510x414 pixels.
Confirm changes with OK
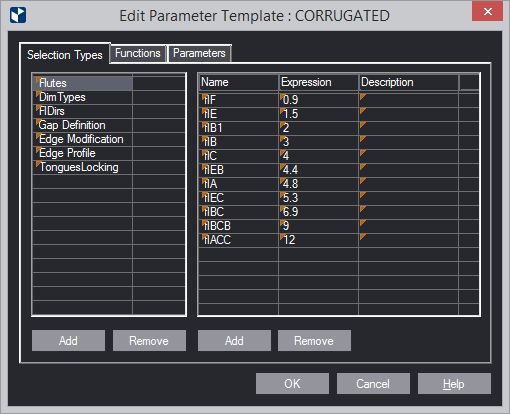[292, 384]
